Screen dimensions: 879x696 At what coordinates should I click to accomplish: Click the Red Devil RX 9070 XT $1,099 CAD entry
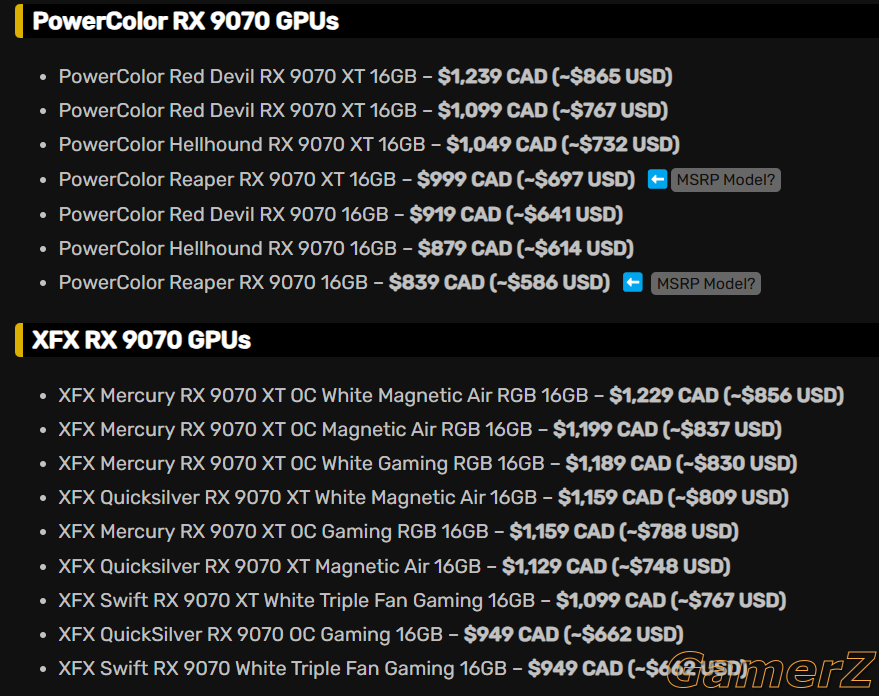363,111
